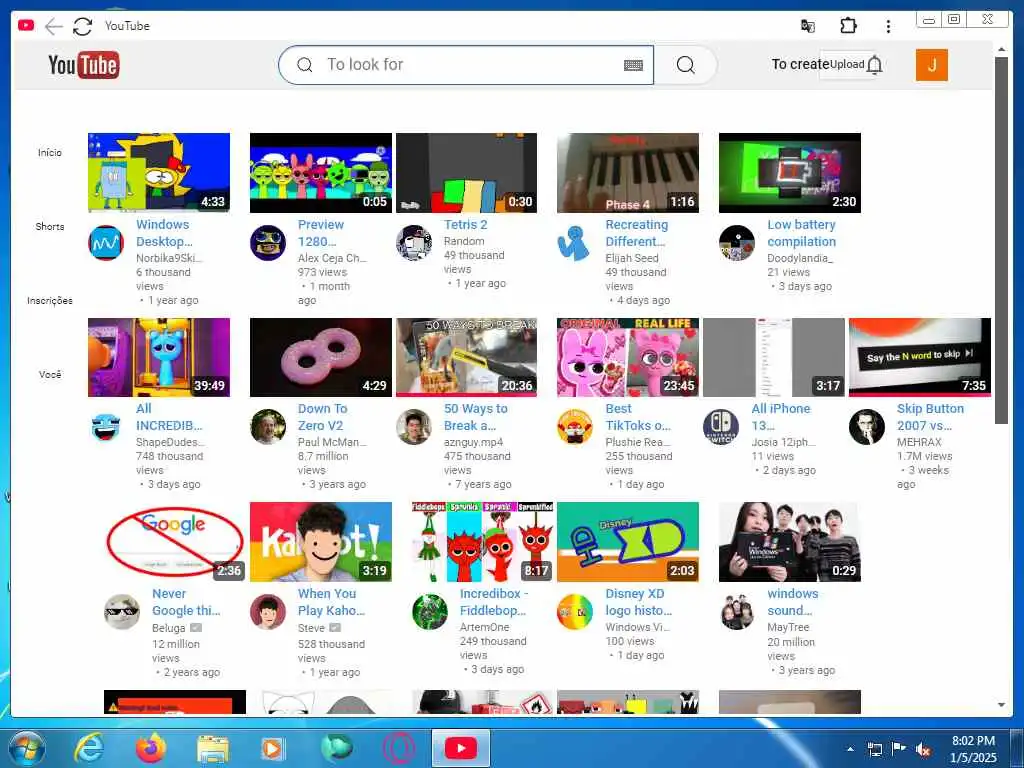Viewport: 1024px width, 768px height.
Task: Open the clock showing 8:02 PM
Action: [x=973, y=749]
